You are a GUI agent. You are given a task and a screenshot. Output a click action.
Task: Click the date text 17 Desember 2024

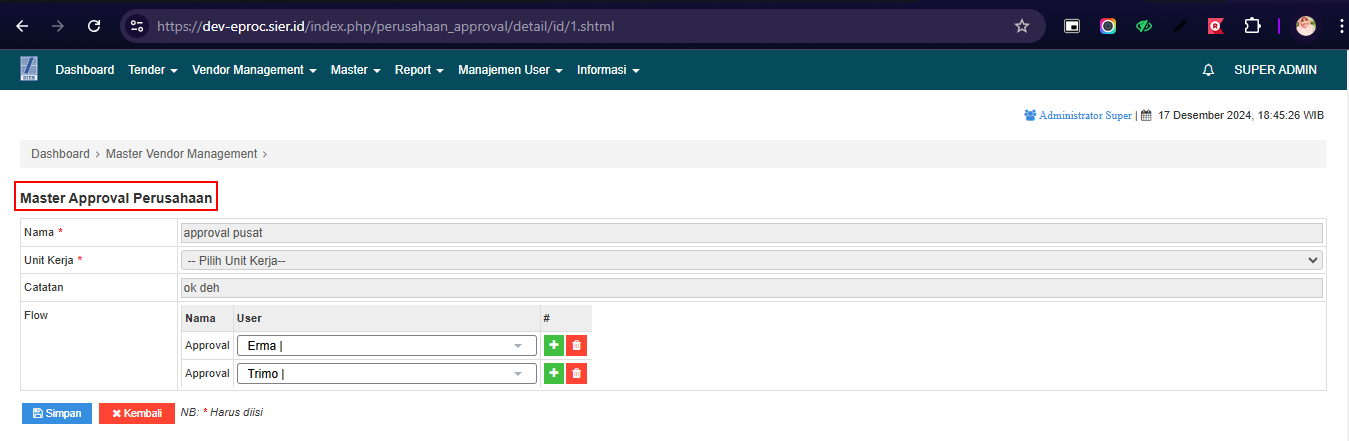pyautogui.click(x=1205, y=116)
